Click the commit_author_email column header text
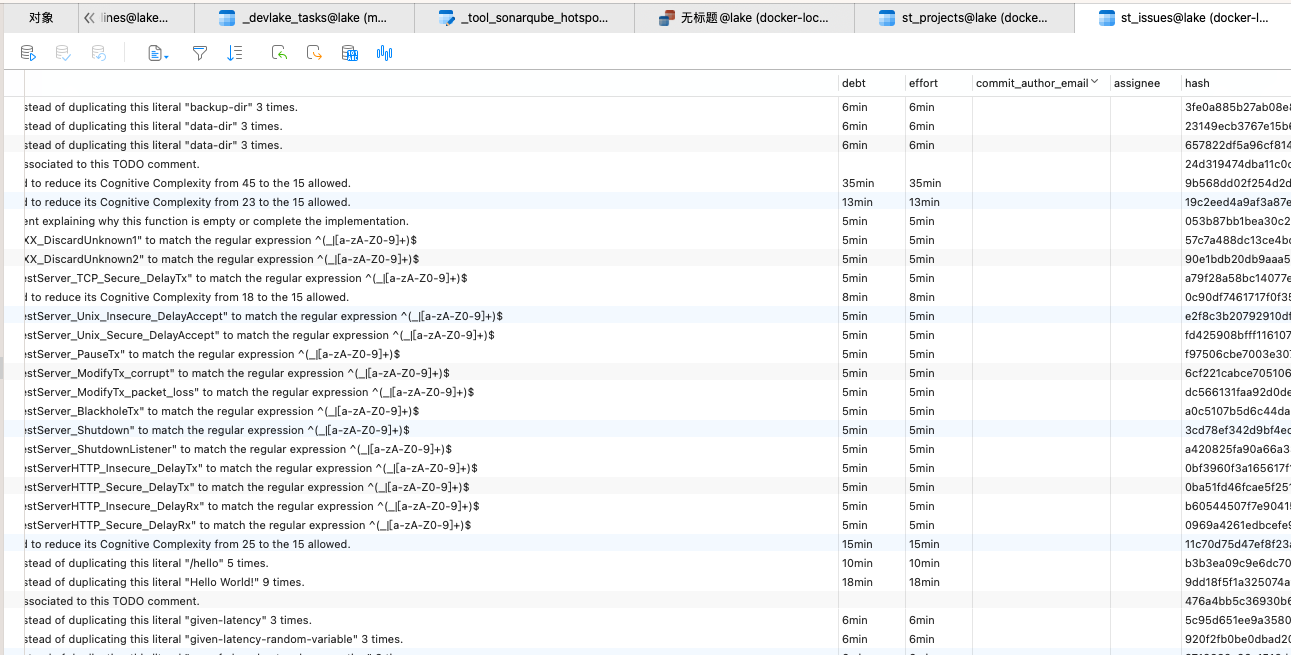The width and height of the screenshot is (1291, 655). point(1032,83)
